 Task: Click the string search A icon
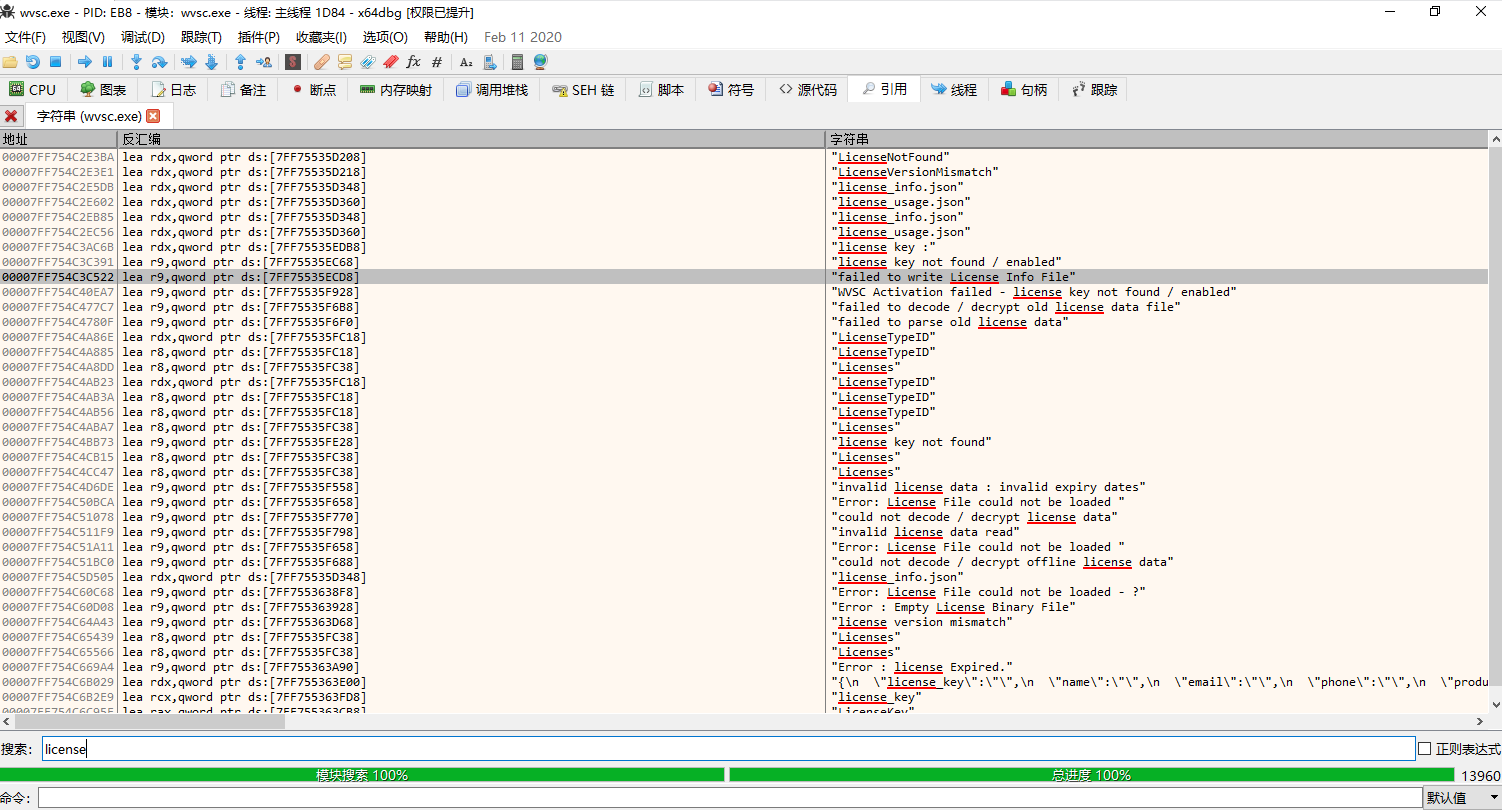point(466,62)
